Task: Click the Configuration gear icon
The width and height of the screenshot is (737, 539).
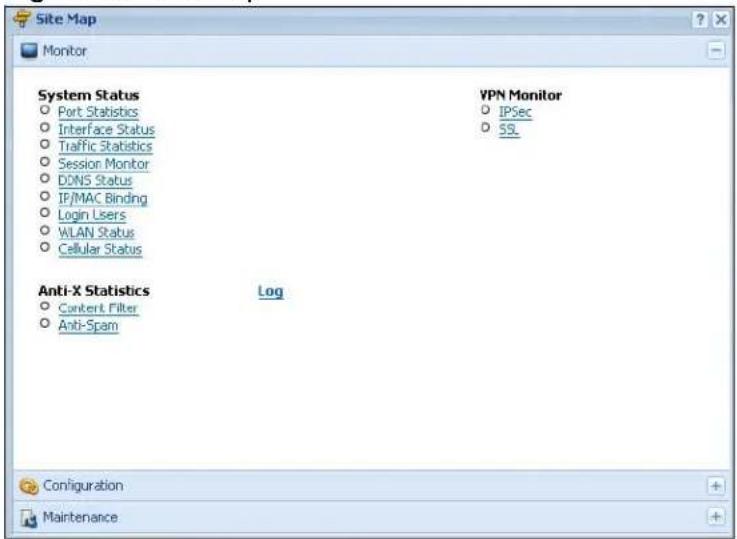Action: pyautogui.click(x=29, y=486)
